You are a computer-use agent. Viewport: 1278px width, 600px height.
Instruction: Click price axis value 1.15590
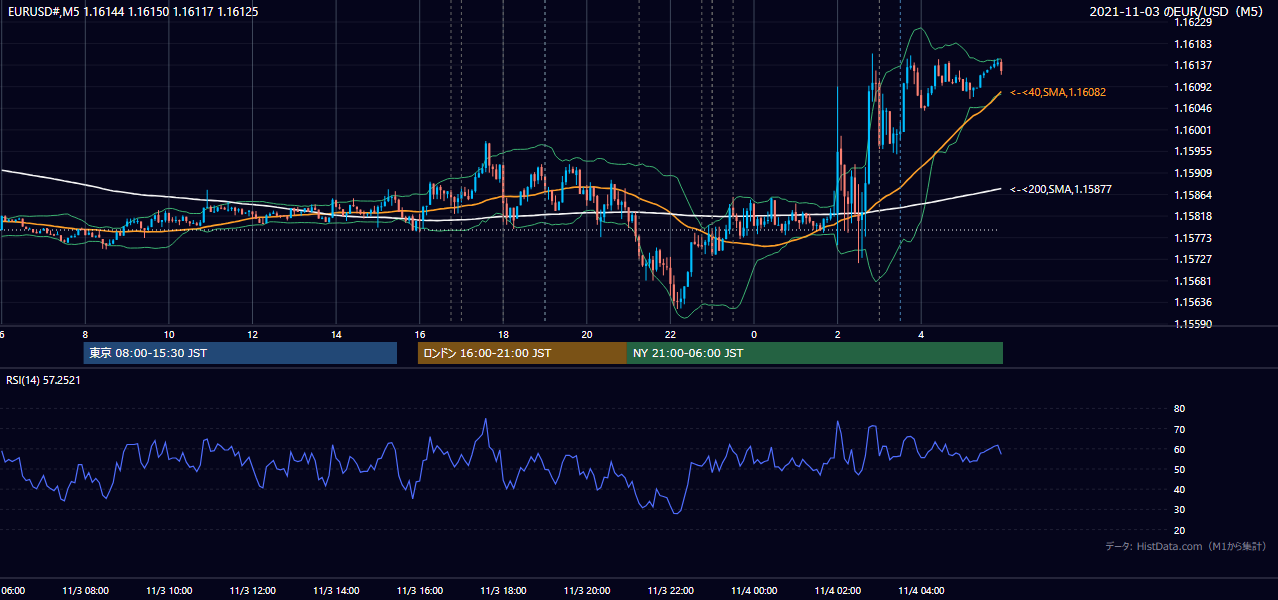(1192, 324)
